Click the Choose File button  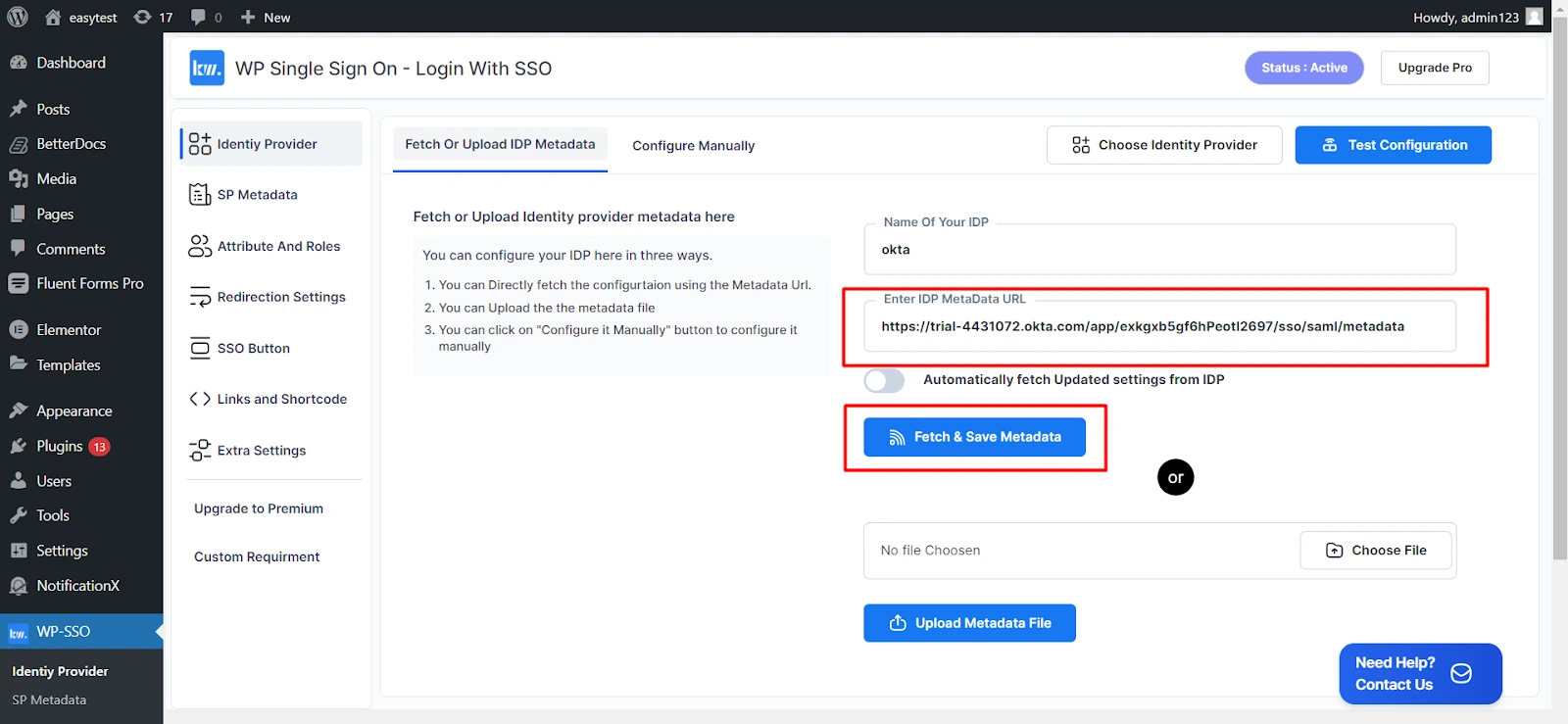1376,551
